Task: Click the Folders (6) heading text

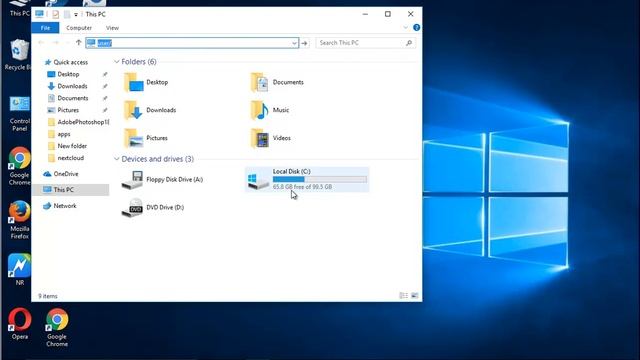Action: [139, 62]
